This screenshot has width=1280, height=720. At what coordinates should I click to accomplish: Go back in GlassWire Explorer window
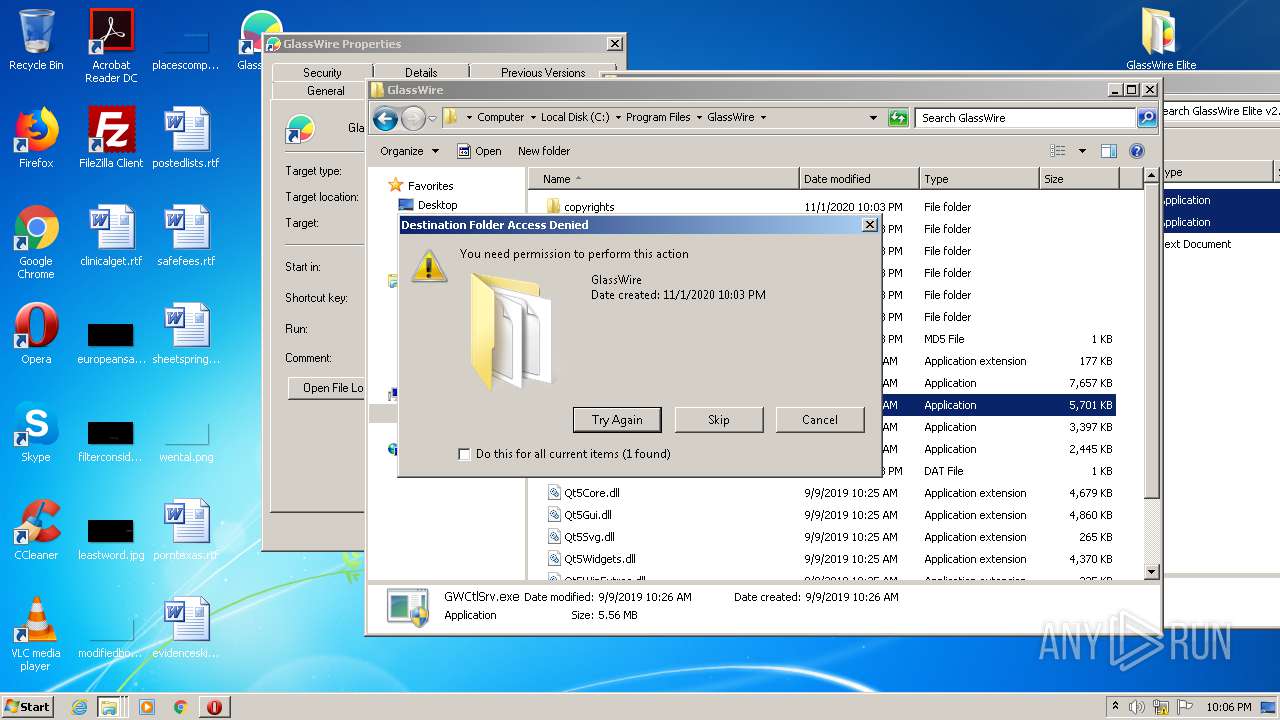pyautogui.click(x=385, y=119)
